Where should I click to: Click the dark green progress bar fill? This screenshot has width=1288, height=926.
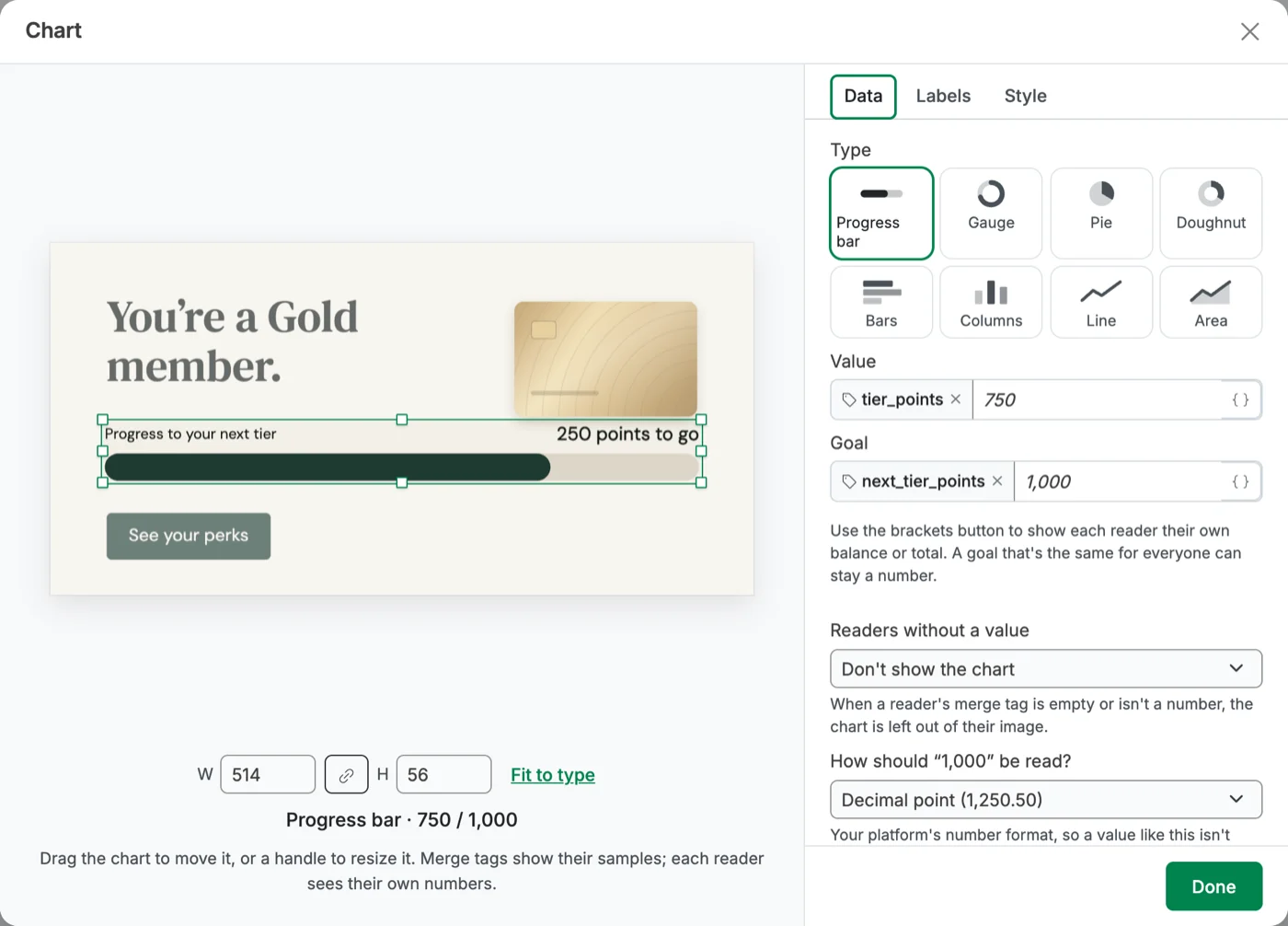(x=328, y=468)
